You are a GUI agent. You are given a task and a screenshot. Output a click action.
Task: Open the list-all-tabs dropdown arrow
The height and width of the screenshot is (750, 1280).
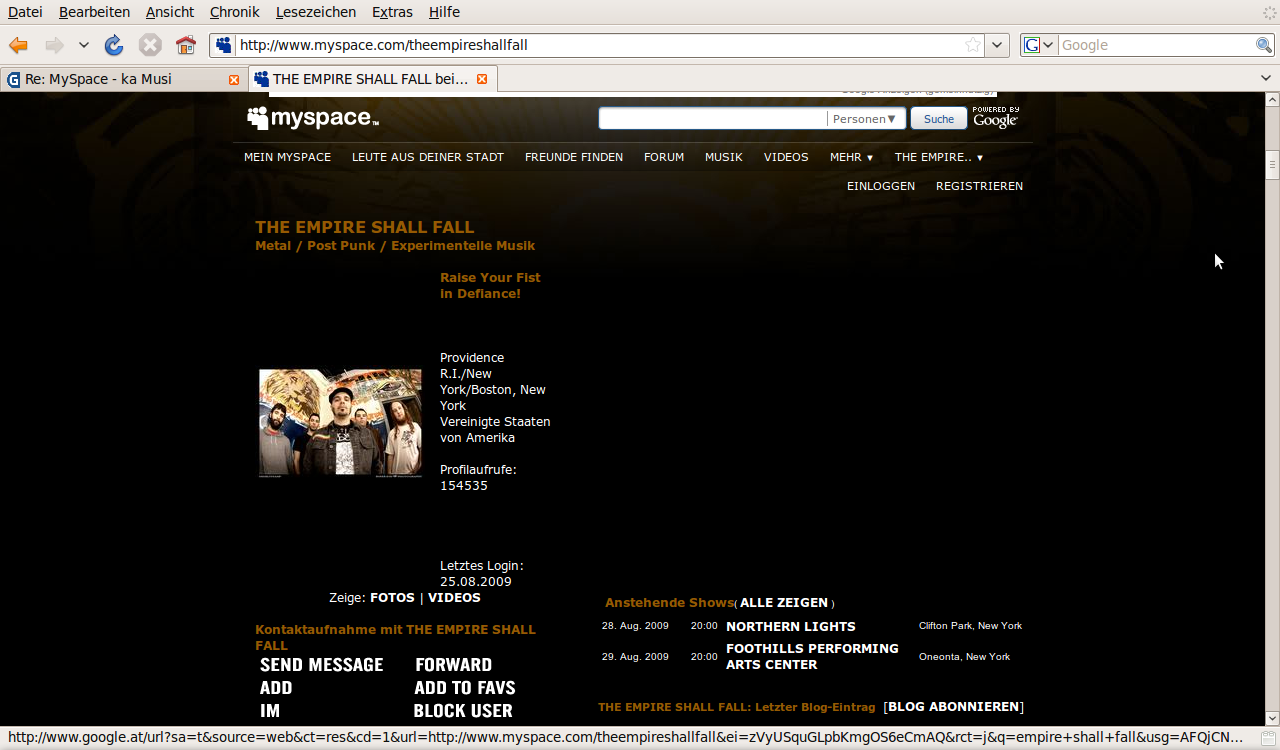tap(1266, 78)
